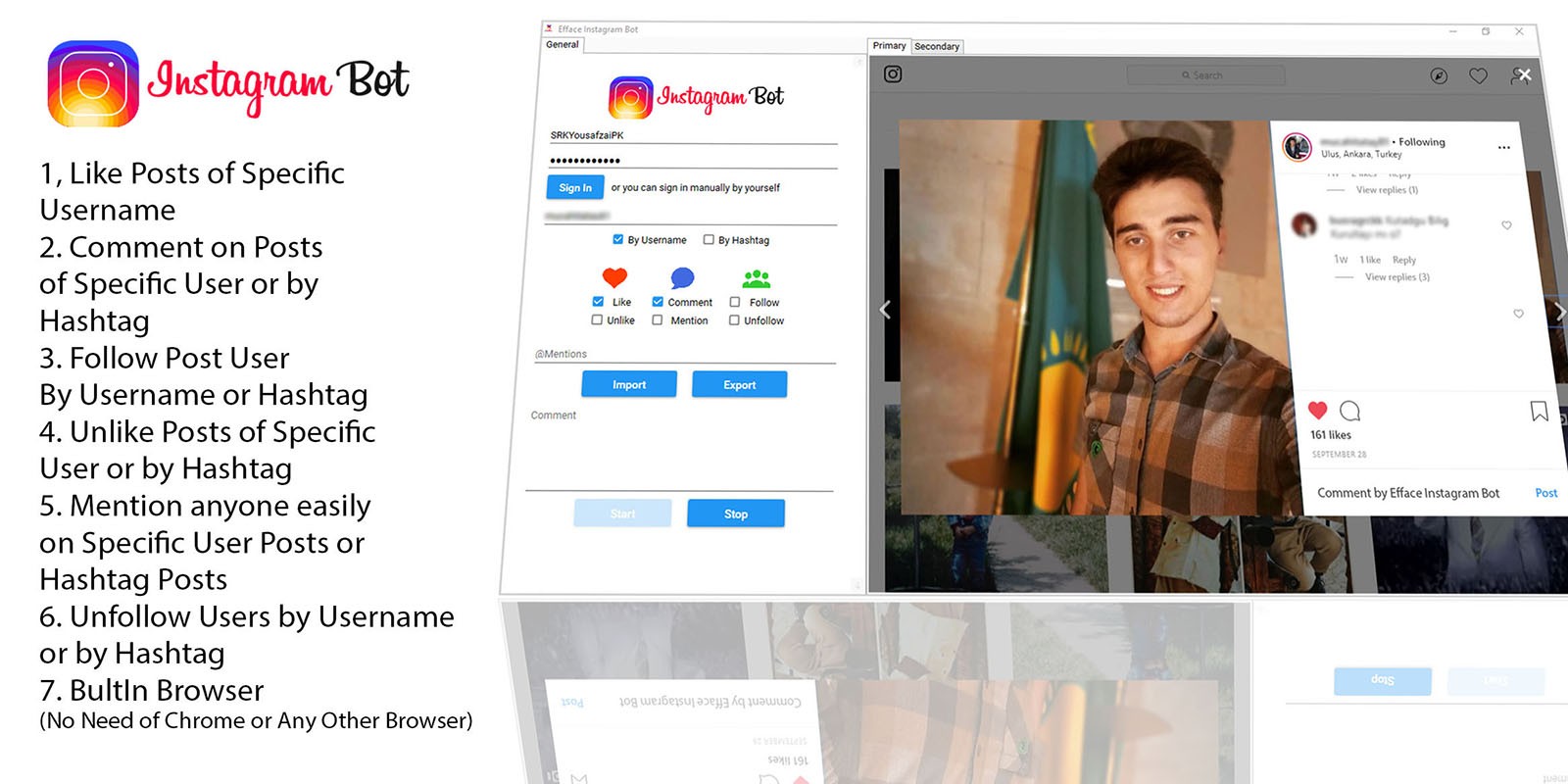
Task: Open the General tab
Action: coord(563,44)
